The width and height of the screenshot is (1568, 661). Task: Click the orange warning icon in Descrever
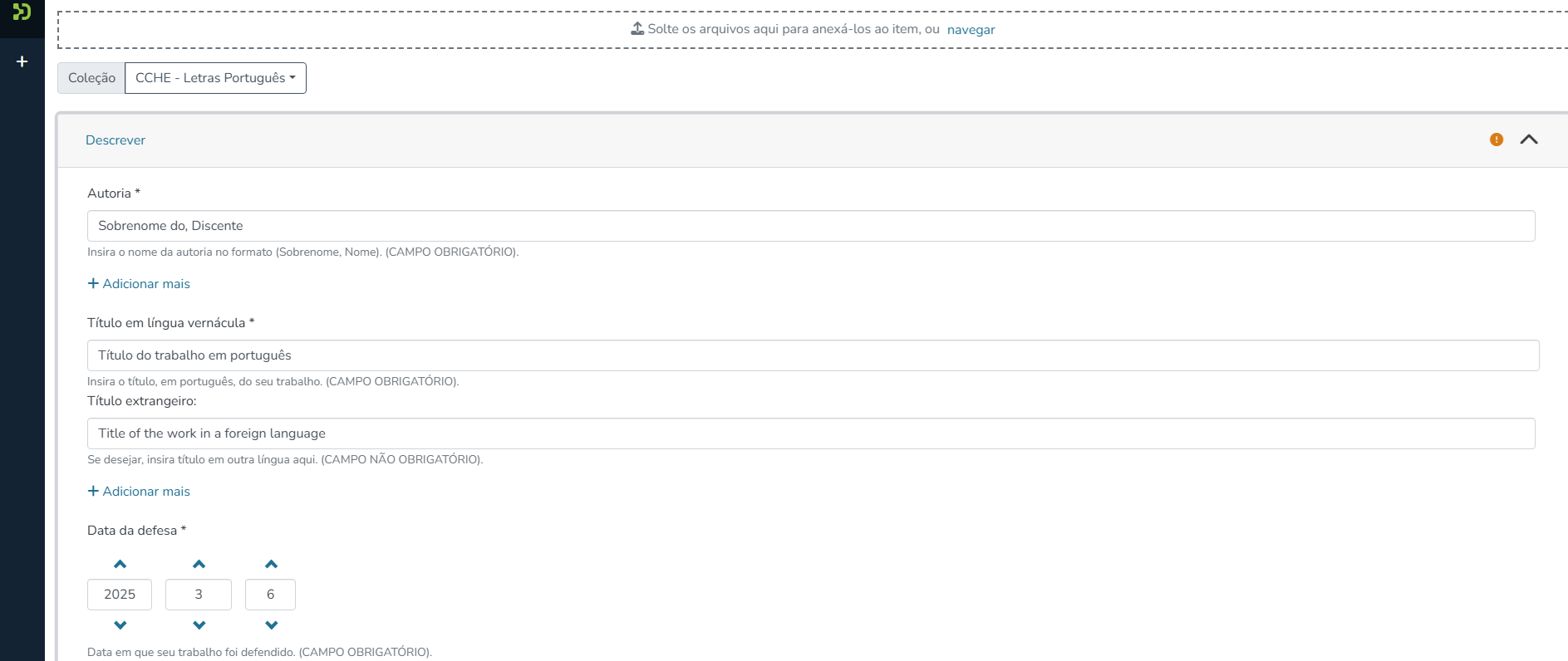click(x=1496, y=140)
